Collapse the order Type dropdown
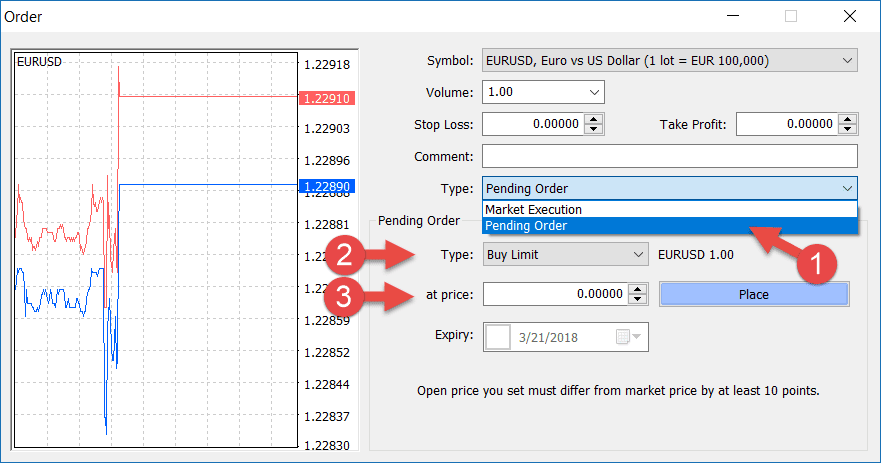 pos(847,188)
